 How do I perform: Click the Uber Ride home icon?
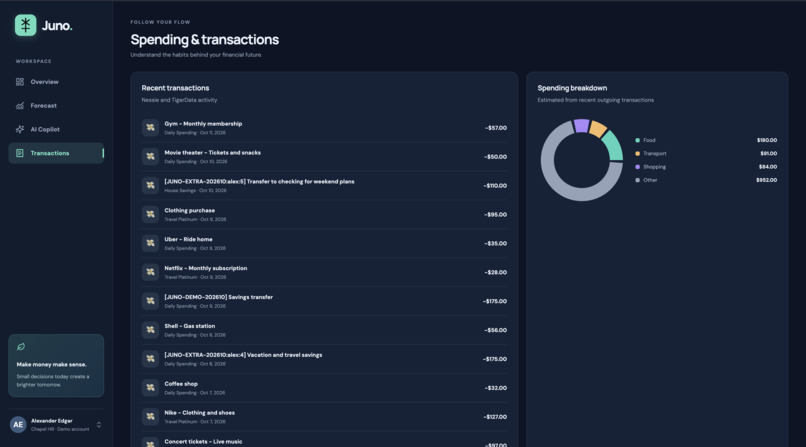click(150, 243)
